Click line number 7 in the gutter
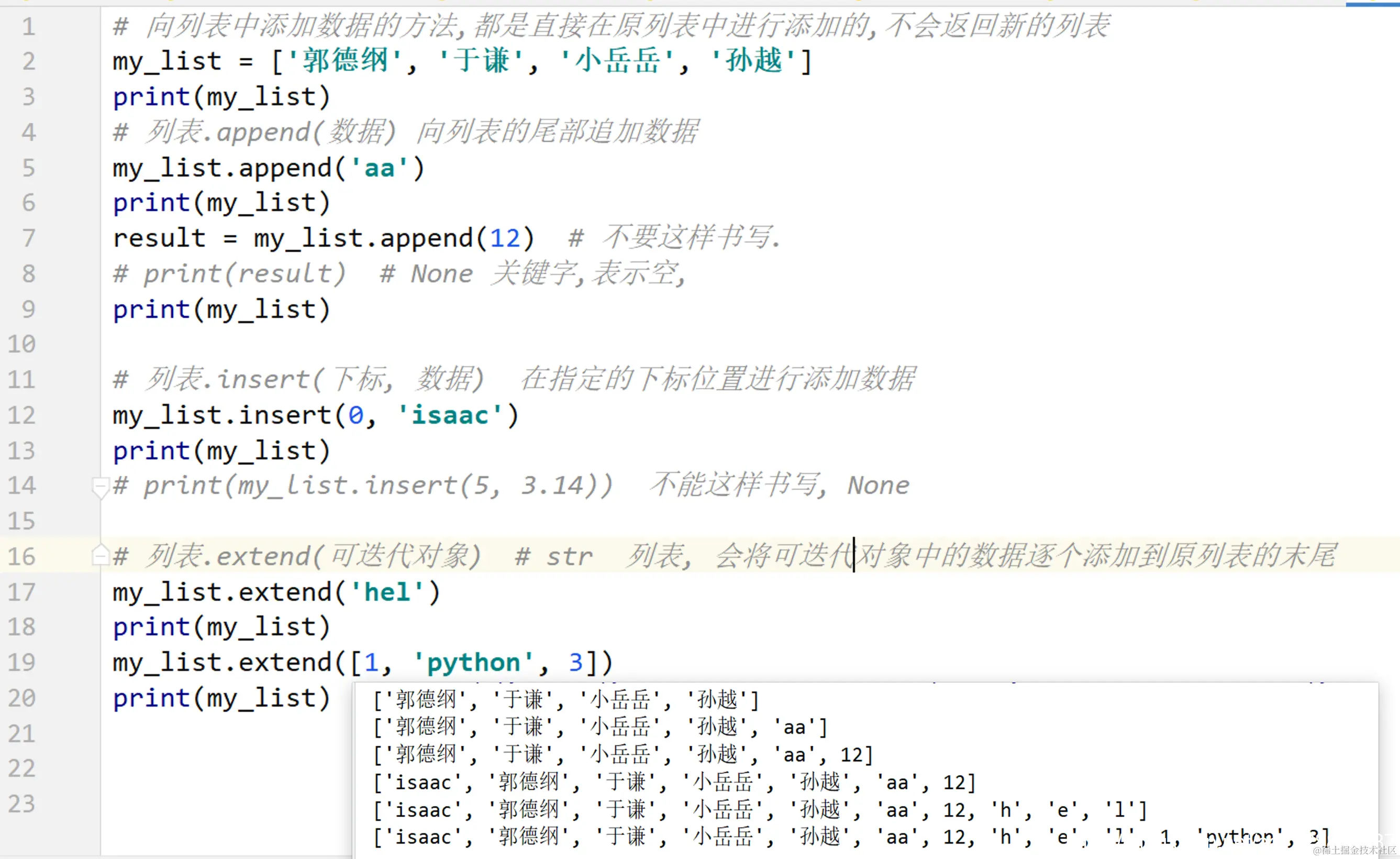 (x=28, y=238)
